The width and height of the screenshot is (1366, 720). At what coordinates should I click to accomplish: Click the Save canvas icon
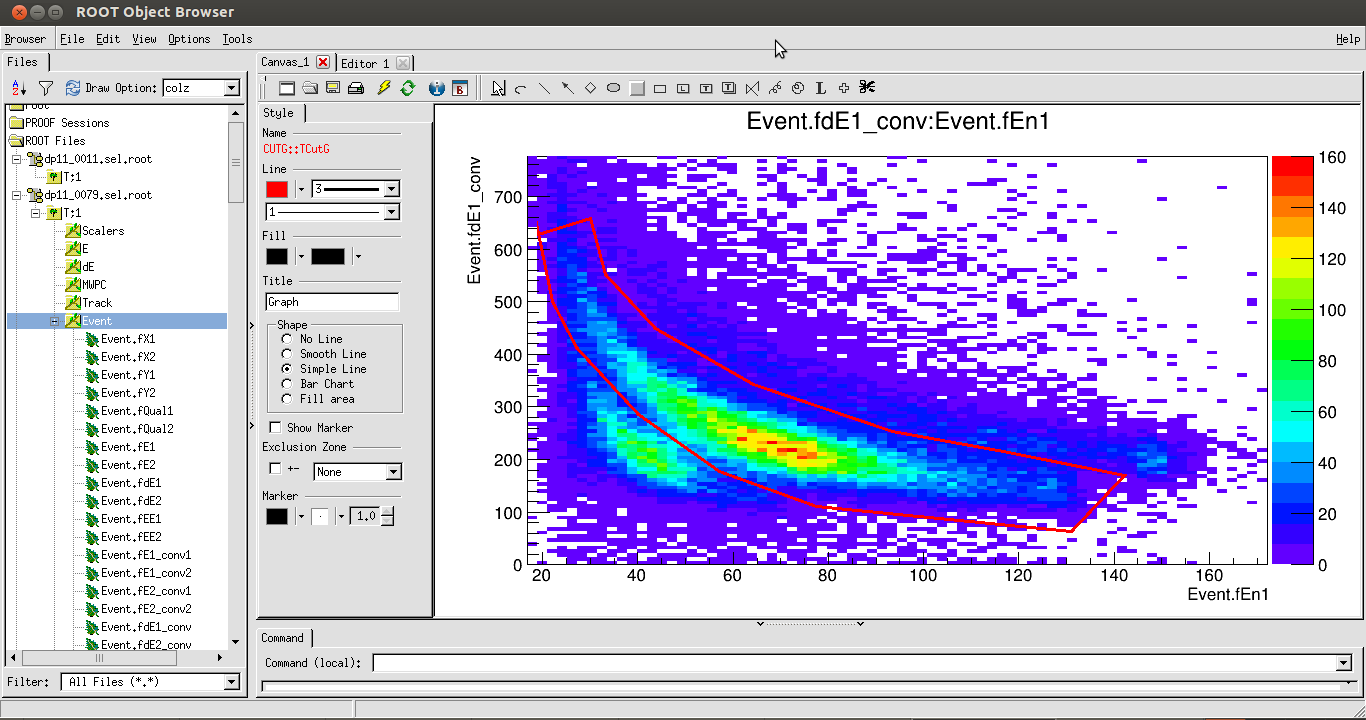click(x=333, y=88)
